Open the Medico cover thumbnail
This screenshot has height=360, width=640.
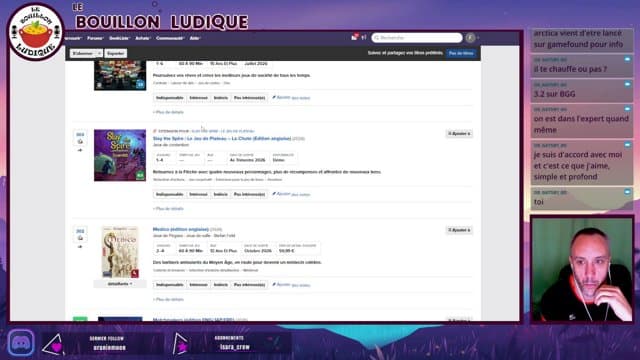point(120,252)
